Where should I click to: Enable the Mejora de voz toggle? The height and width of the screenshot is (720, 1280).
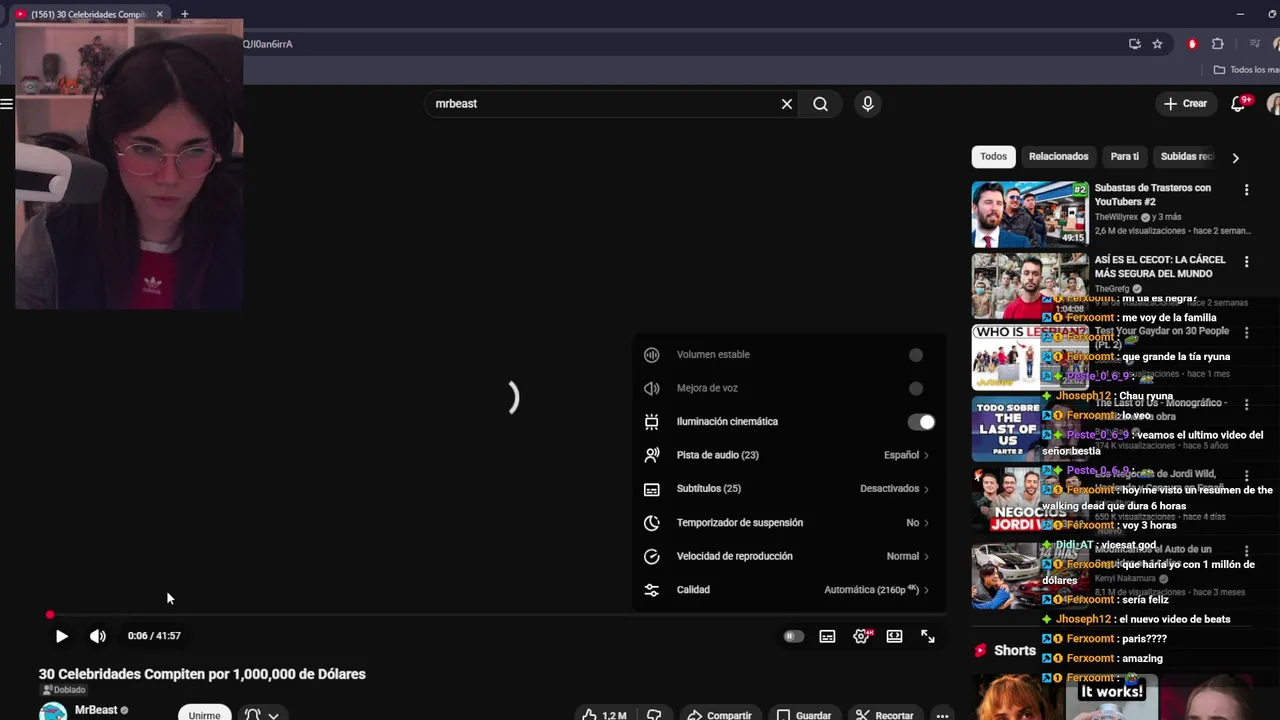tap(916, 388)
